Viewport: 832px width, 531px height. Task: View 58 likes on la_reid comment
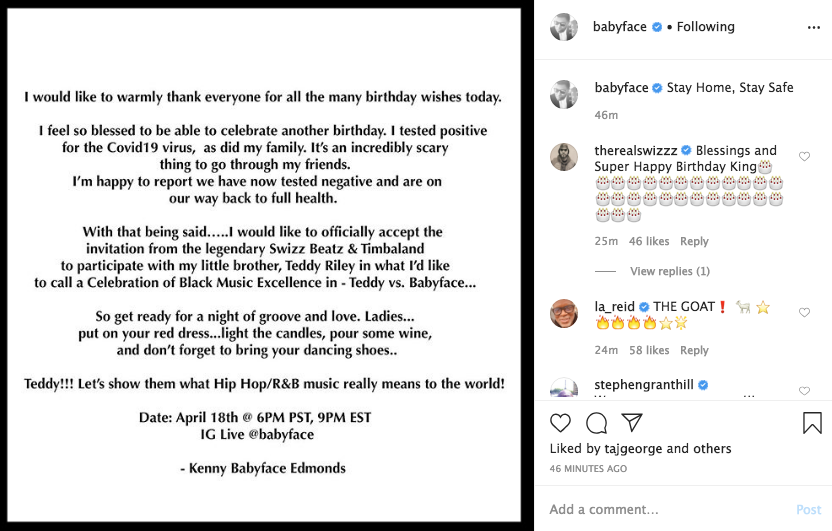pyautogui.click(x=649, y=351)
